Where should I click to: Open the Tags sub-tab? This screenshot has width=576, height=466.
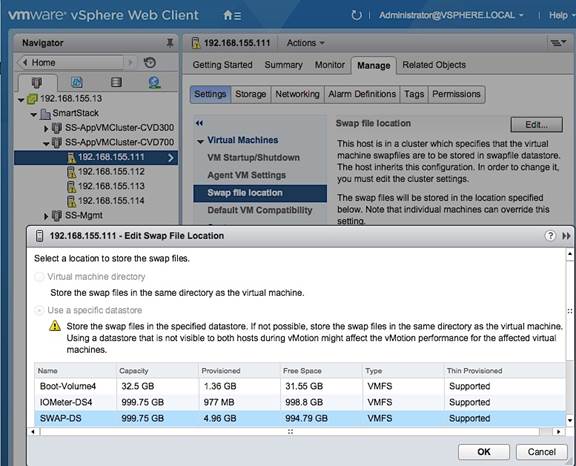pyautogui.click(x=414, y=94)
